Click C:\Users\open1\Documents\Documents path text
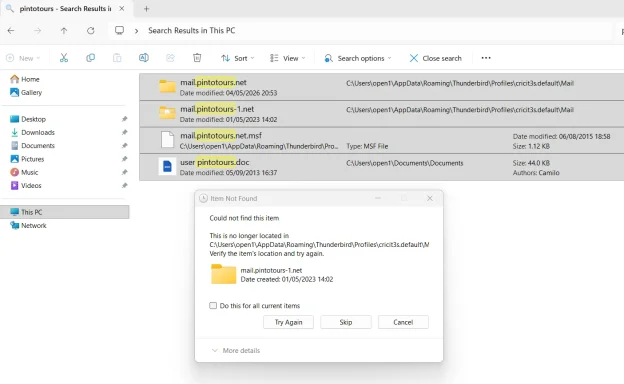624x384 pixels. point(405,163)
